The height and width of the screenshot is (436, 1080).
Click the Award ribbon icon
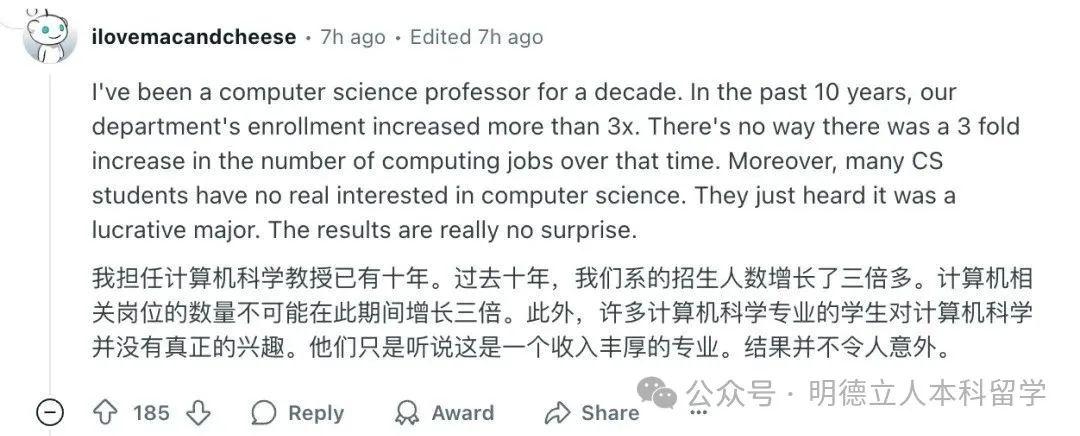[x=407, y=413]
